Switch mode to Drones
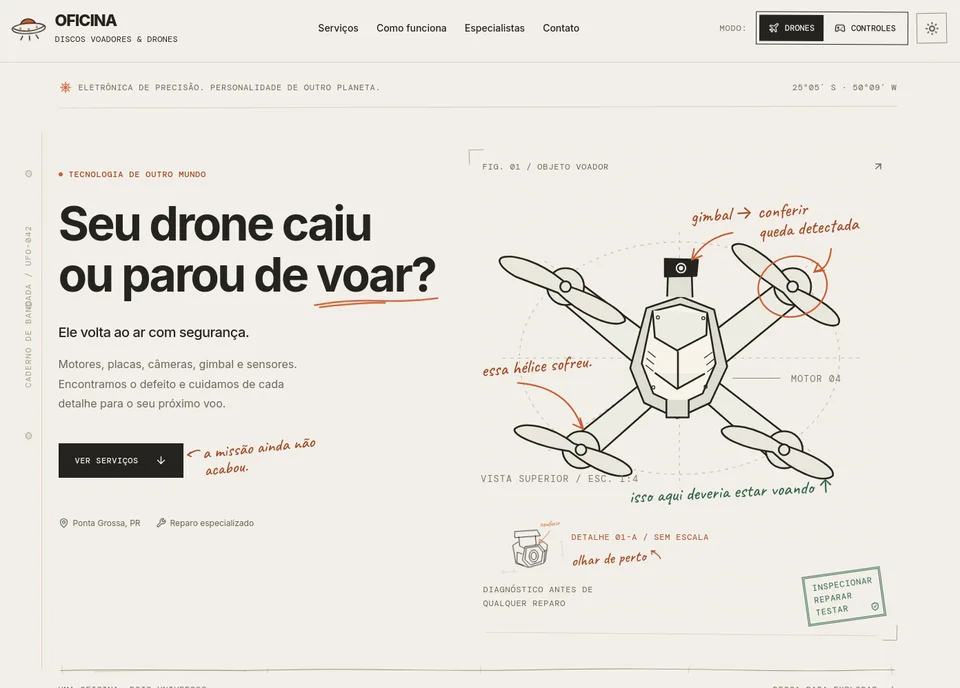 (791, 28)
